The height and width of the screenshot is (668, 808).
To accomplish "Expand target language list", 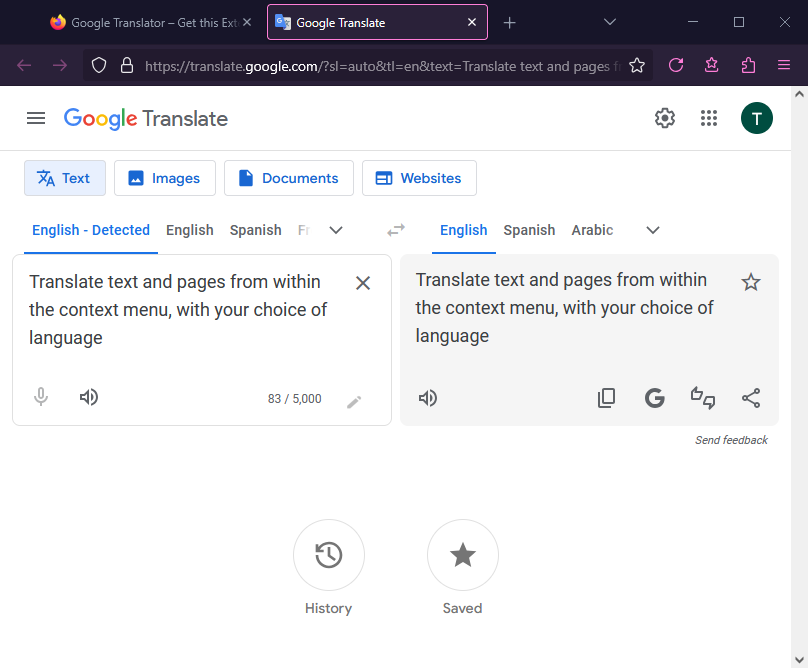I will tap(653, 230).
